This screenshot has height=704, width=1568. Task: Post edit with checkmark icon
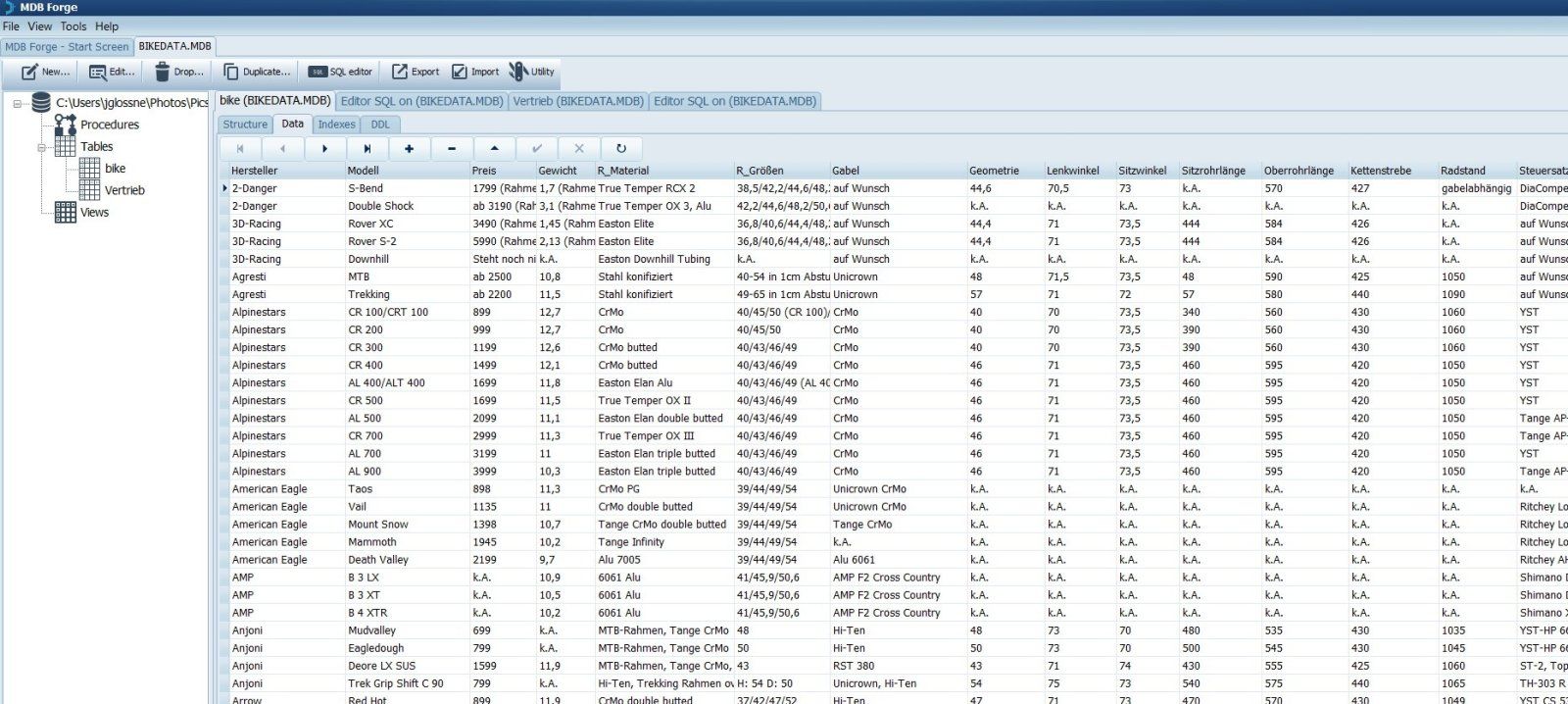point(536,148)
